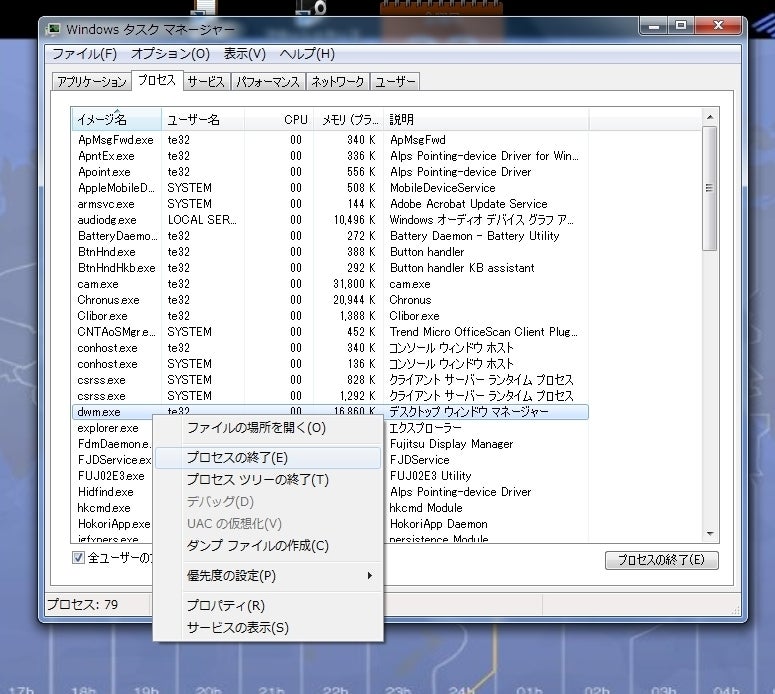Image resolution: width=775 pixels, height=694 pixels.
Task: Select the ApntEx.exe process row
Action: pyautogui.click(x=330, y=156)
